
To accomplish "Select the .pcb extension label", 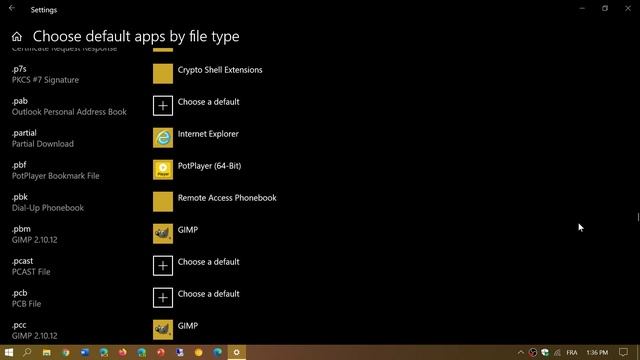I will (20, 293).
